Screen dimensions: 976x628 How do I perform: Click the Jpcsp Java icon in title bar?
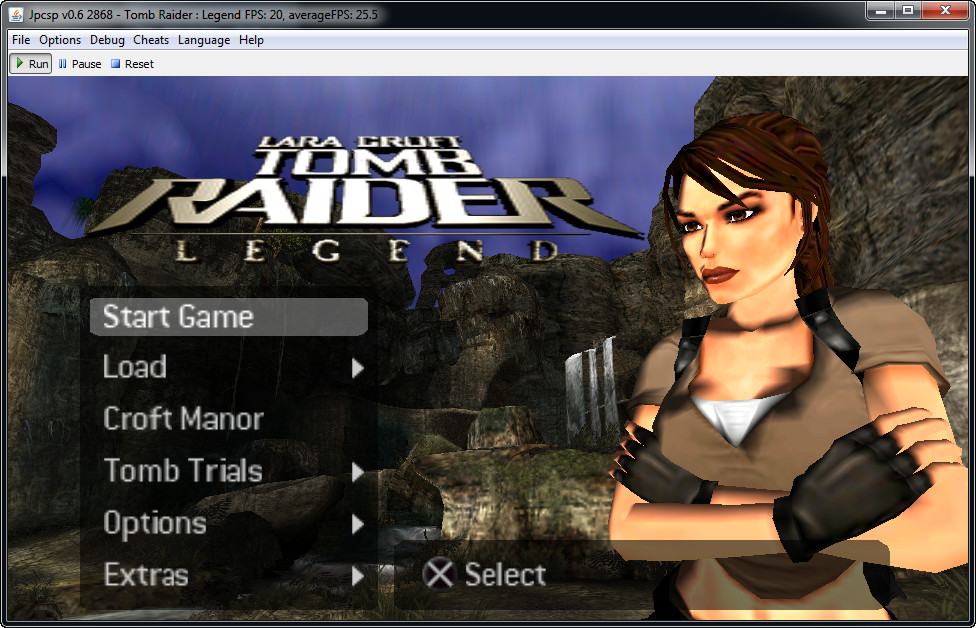[x=17, y=15]
